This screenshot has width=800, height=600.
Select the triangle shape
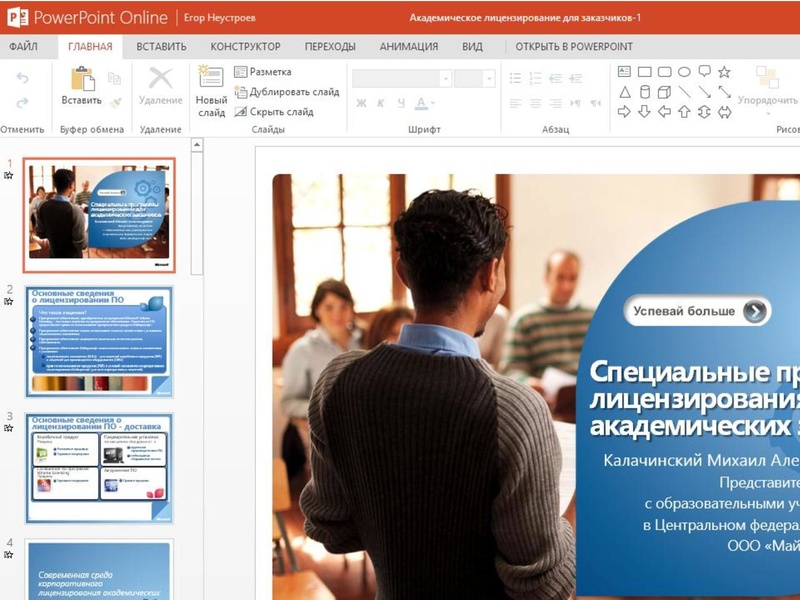[624, 92]
